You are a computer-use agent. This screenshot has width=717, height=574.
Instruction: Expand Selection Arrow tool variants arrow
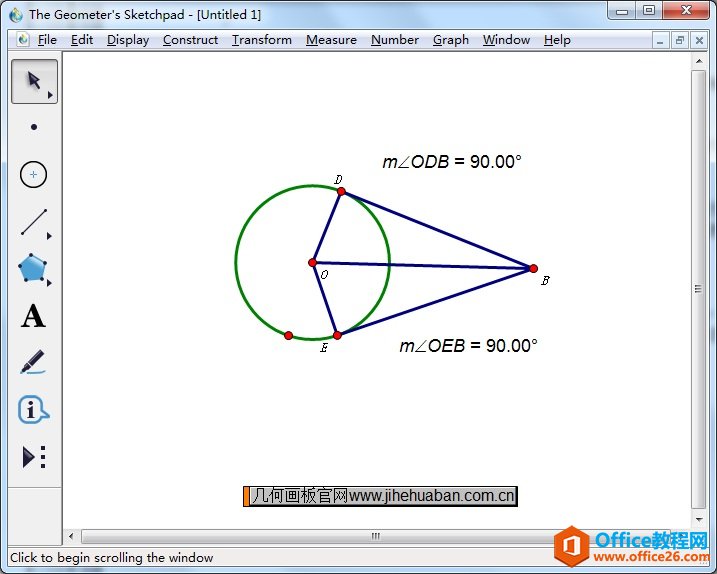[50, 95]
